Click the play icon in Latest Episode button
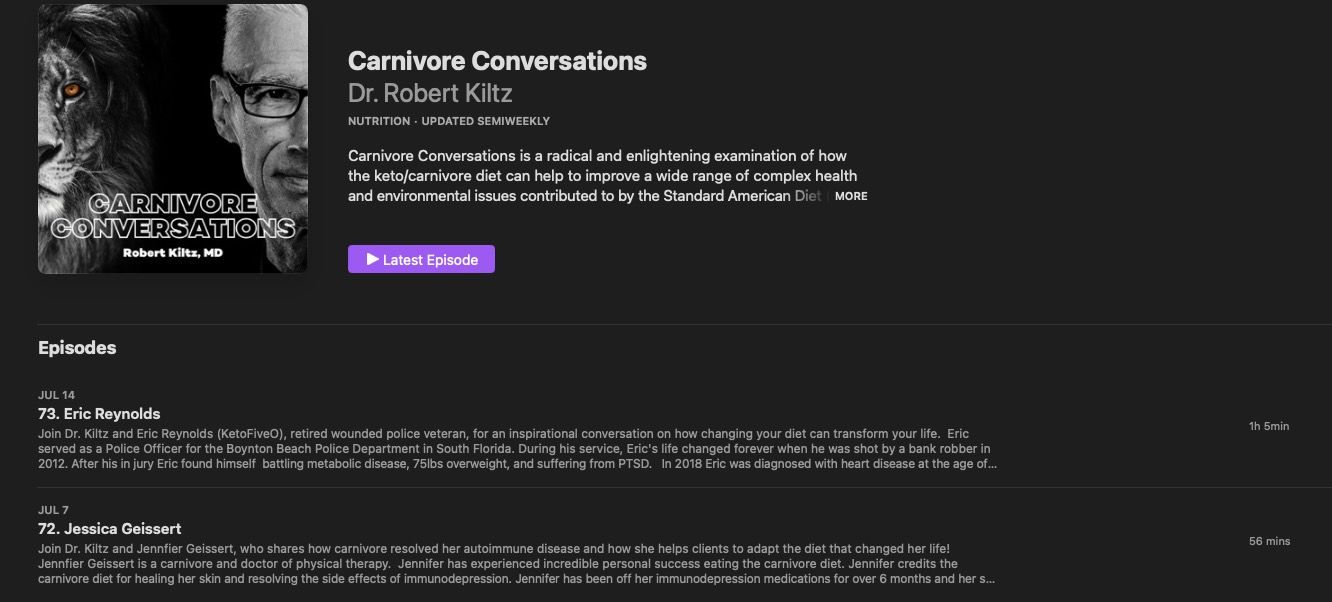 click(x=371, y=259)
